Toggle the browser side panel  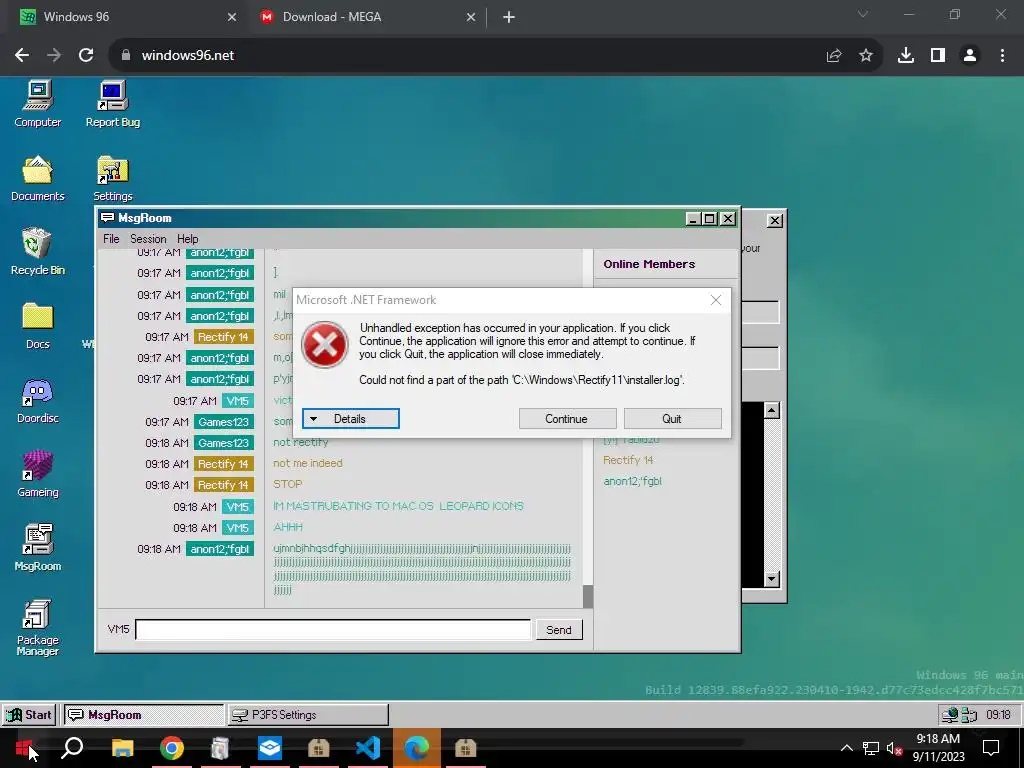click(x=938, y=56)
